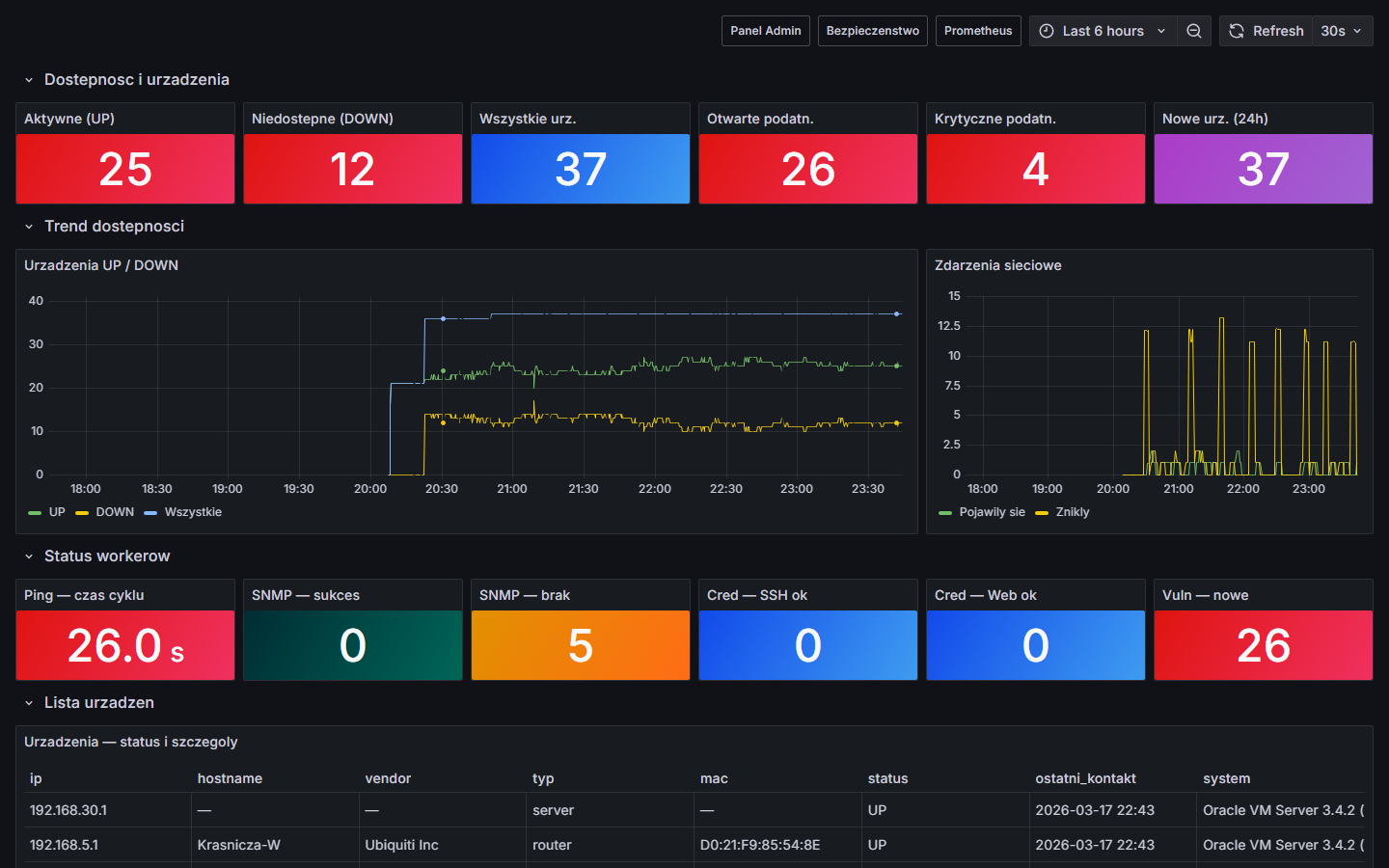Toggle the Pojawily sie legend series
Viewport: 1389px width, 868px height.
[992, 512]
